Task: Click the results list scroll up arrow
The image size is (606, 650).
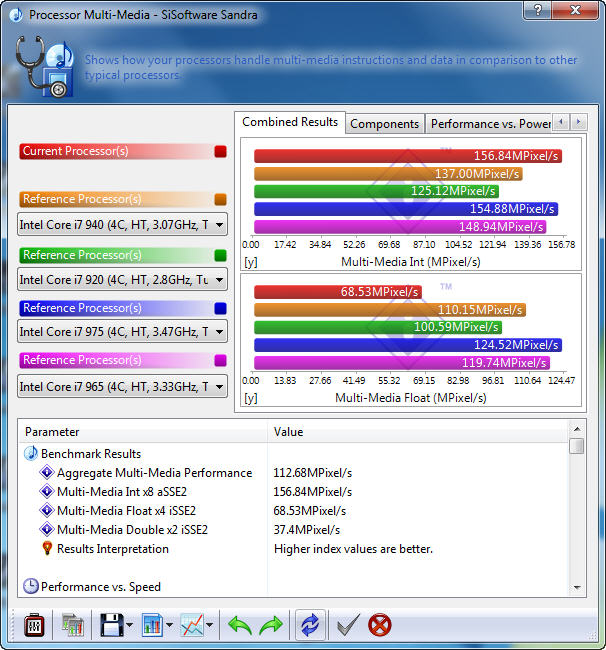Action: (x=577, y=429)
